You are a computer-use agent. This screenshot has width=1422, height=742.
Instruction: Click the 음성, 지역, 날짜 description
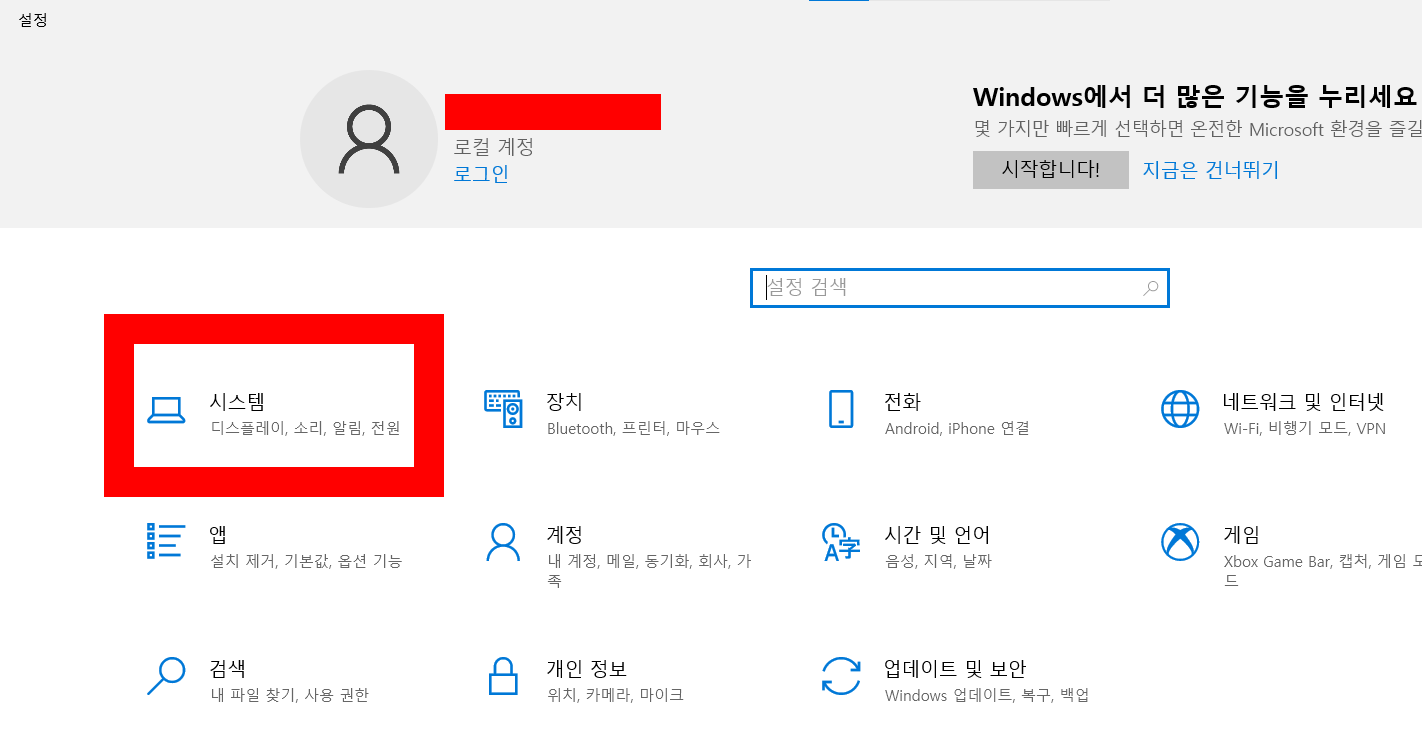coord(939,561)
